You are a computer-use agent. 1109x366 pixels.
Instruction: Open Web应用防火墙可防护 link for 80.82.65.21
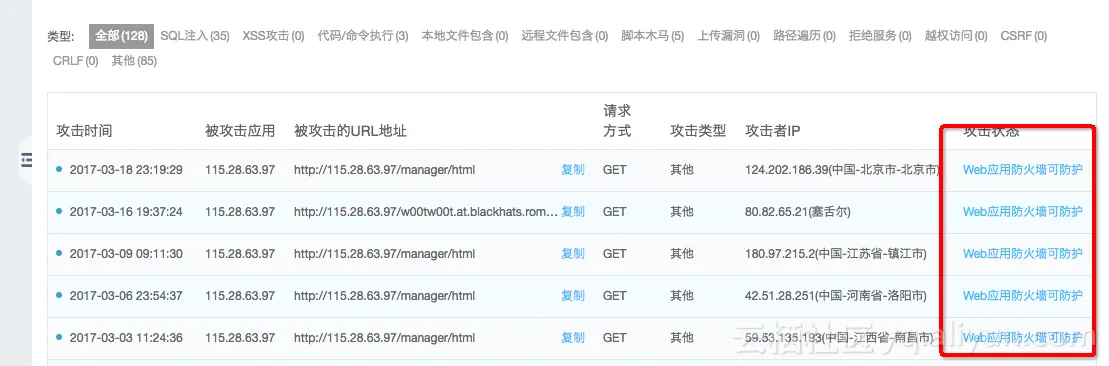click(1022, 212)
